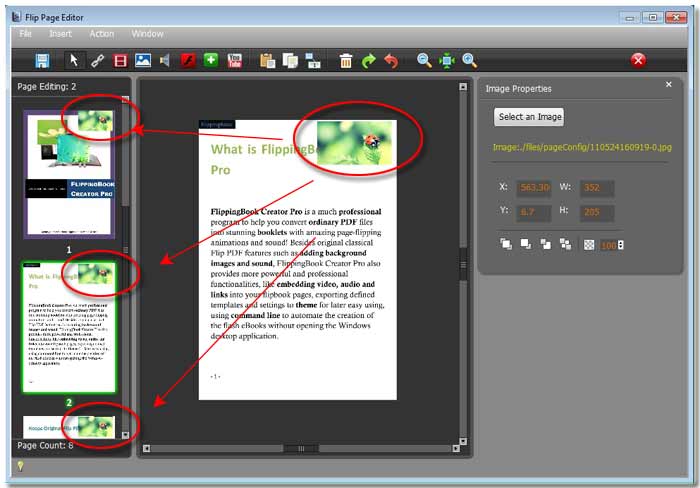The image size is (700, 488).
Task: Add a link with the chain icon
Action: point(97,60)
